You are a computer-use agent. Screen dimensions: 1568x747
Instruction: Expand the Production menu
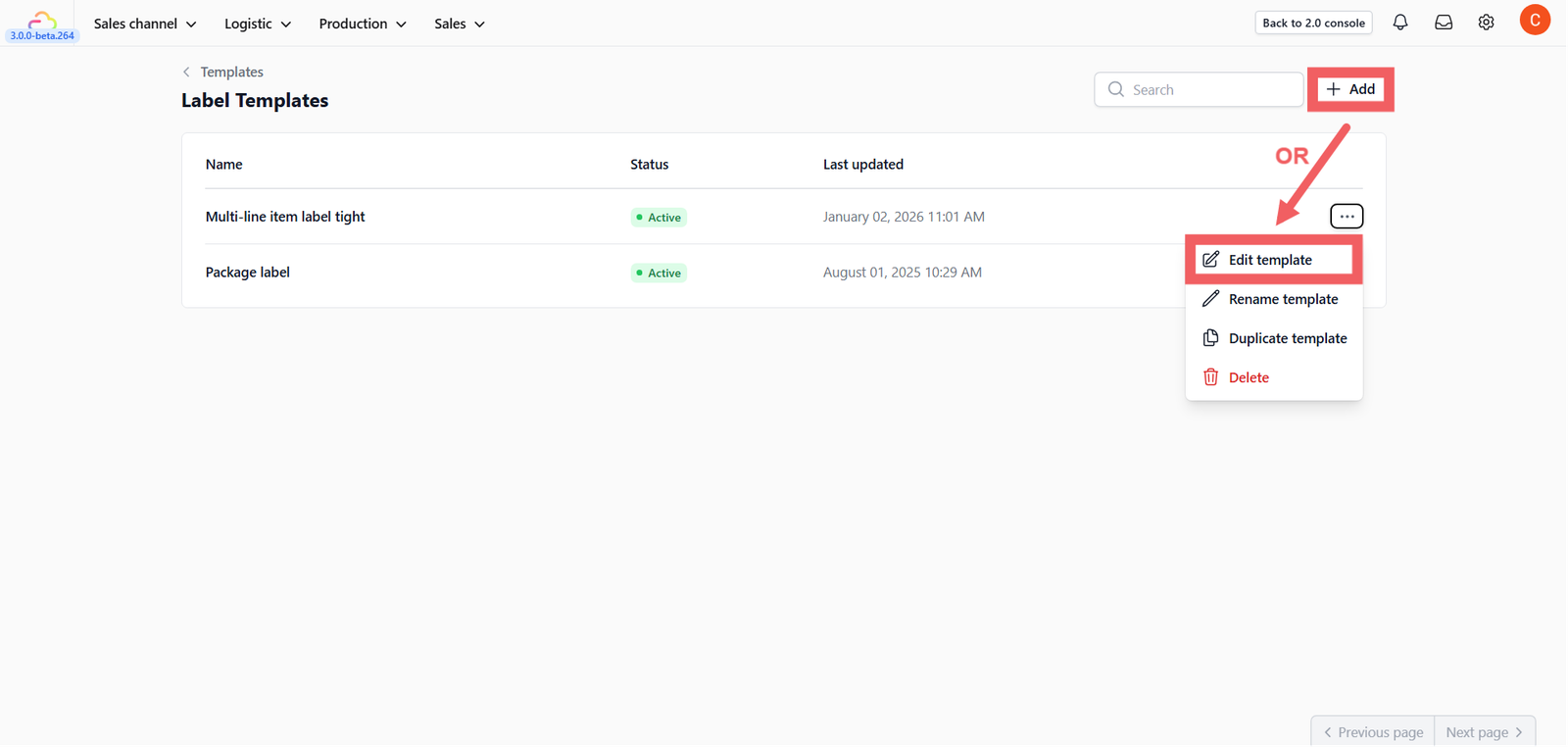click(x=363, y=24)
